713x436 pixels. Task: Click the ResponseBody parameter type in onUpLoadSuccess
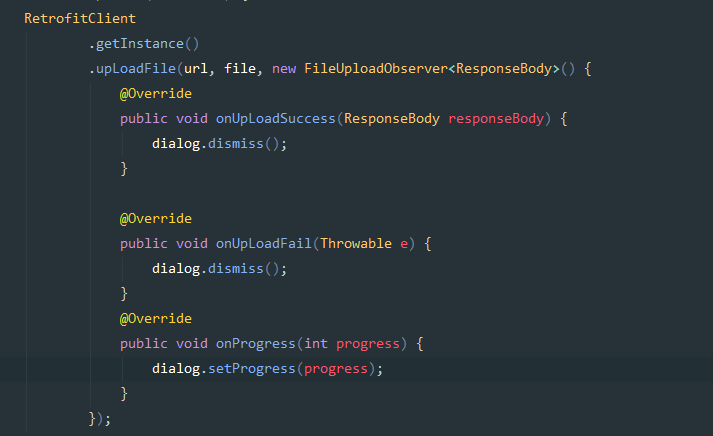coord(392,119)
